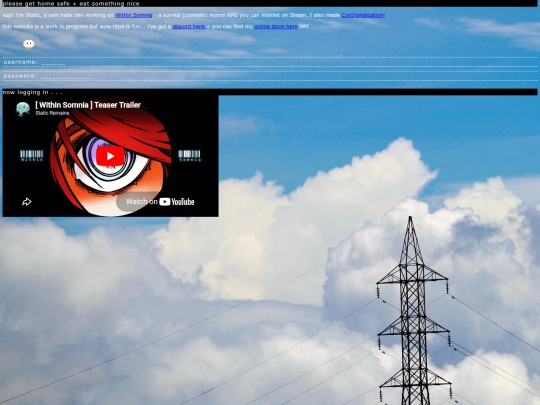
Task: Click 'please get home safe' banner text
Action: pyautogui.click(x=71, y=3)
